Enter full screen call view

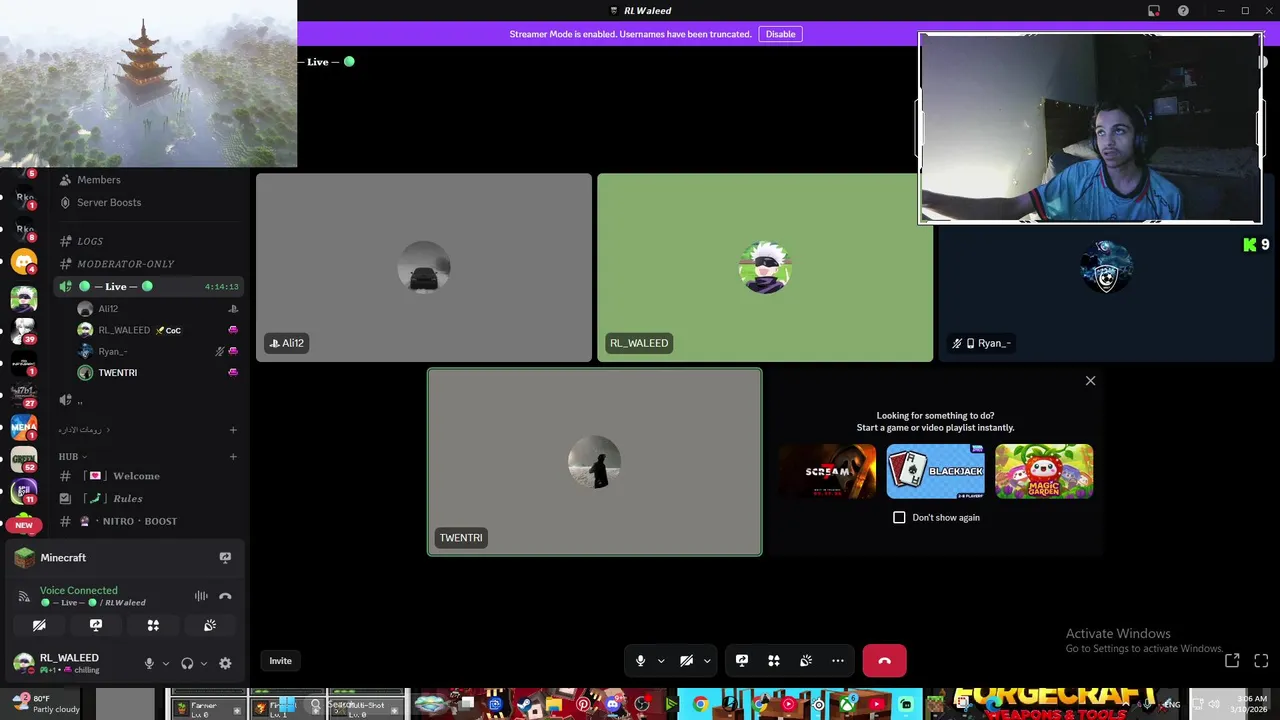(1261, 660)
